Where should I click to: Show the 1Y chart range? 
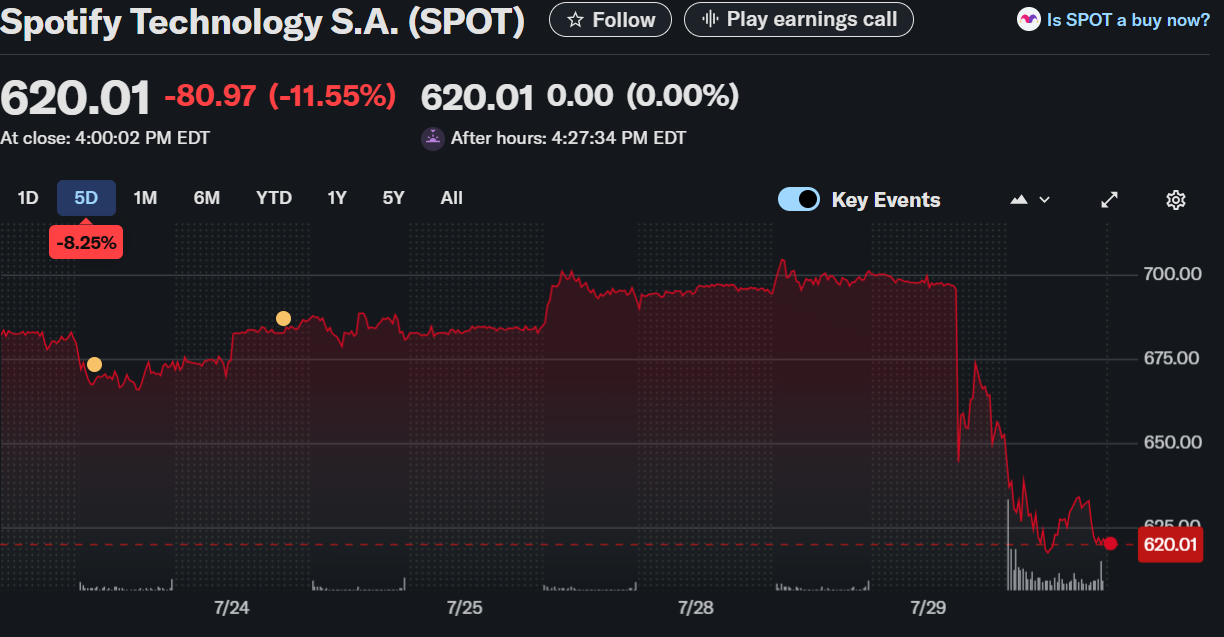337,198
